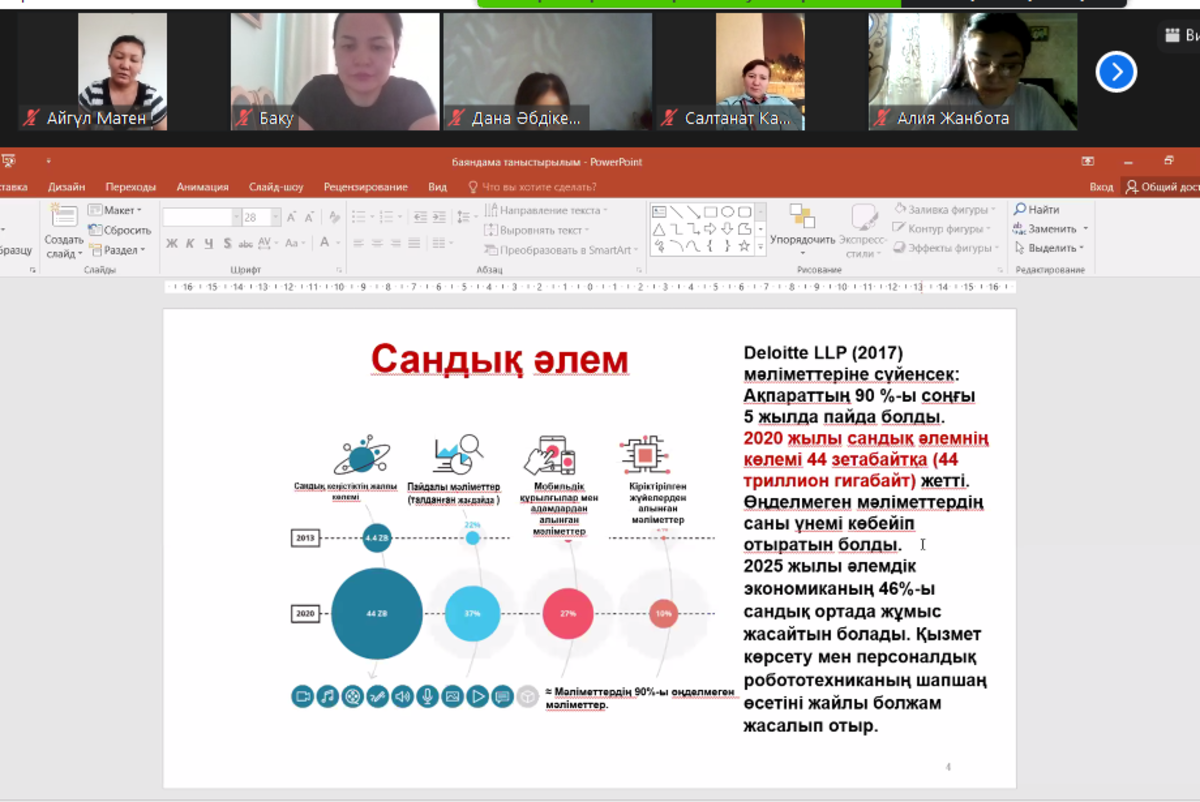The height and width of the screenshot is (802, 1200).
Task: Click the right block arrow shape
Action: pos(709,228)
